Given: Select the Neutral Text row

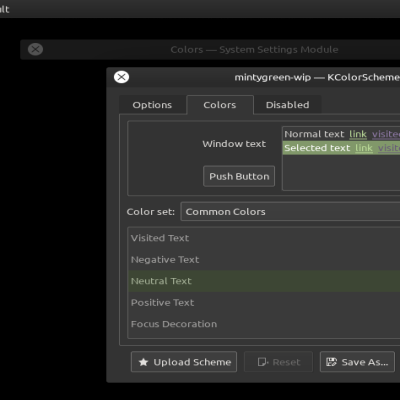Looking at the screenshot, I should click(x=264, y=281).
